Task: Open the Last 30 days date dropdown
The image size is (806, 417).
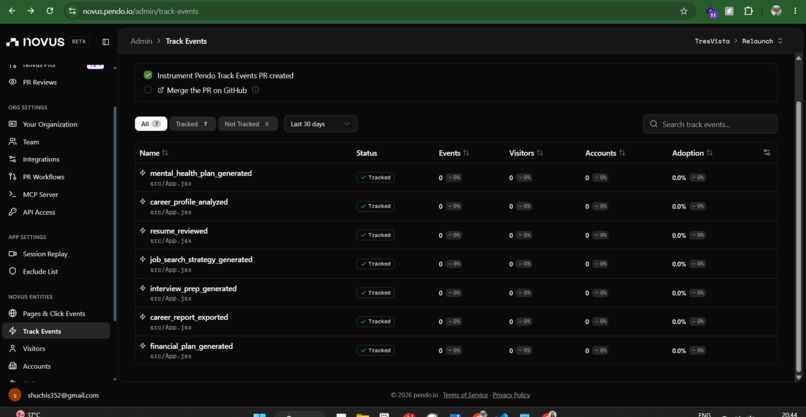Action: 321,124
